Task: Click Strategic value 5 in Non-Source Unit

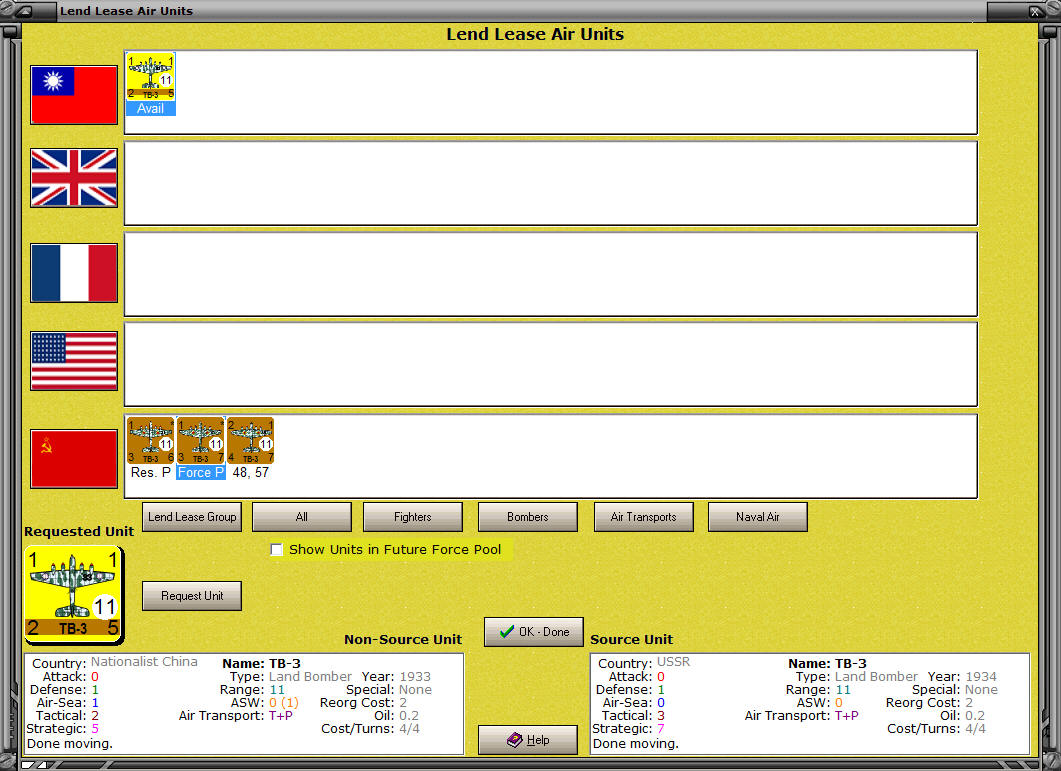Action: click(x=95, y=728)
